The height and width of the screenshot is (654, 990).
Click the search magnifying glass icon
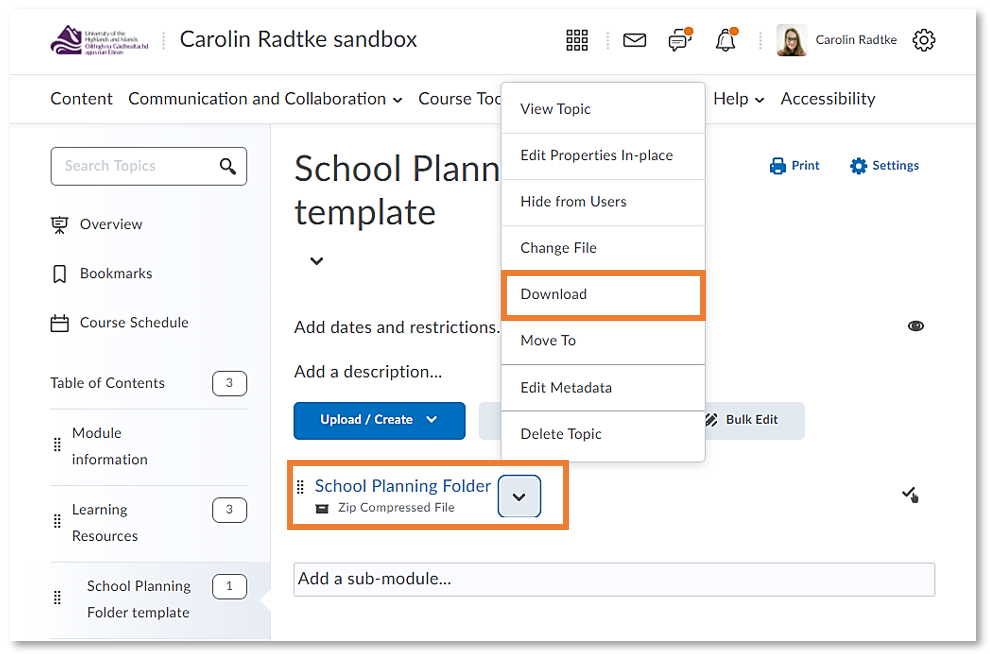click(227, 166)
